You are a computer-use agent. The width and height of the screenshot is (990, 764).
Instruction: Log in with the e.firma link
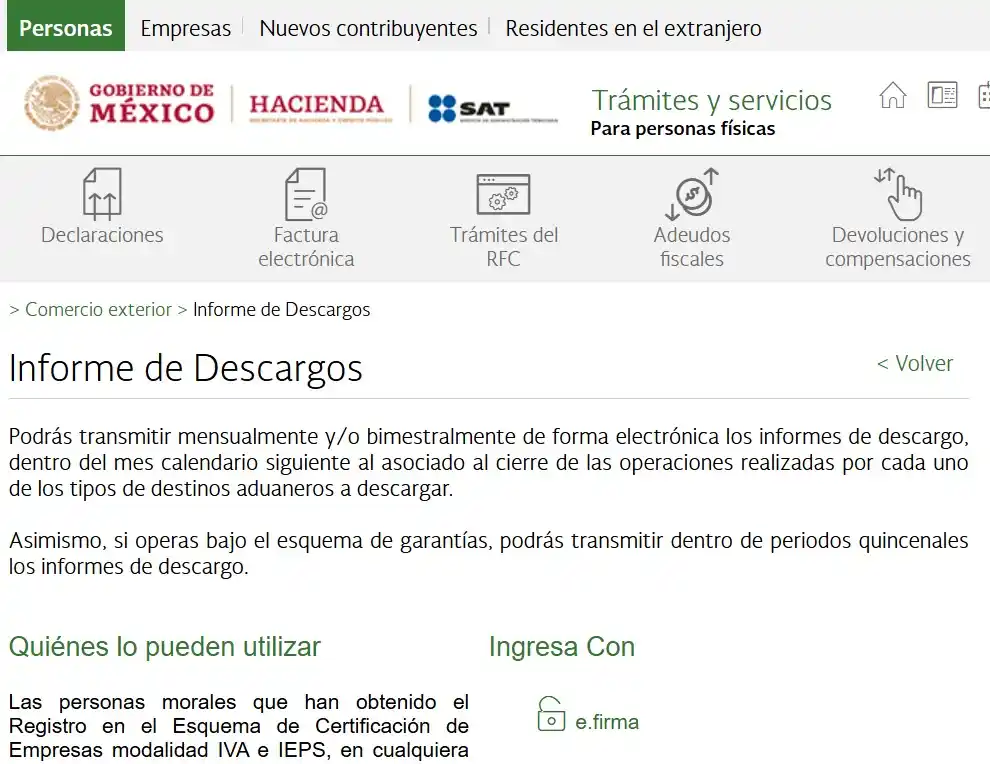point(607,722)
